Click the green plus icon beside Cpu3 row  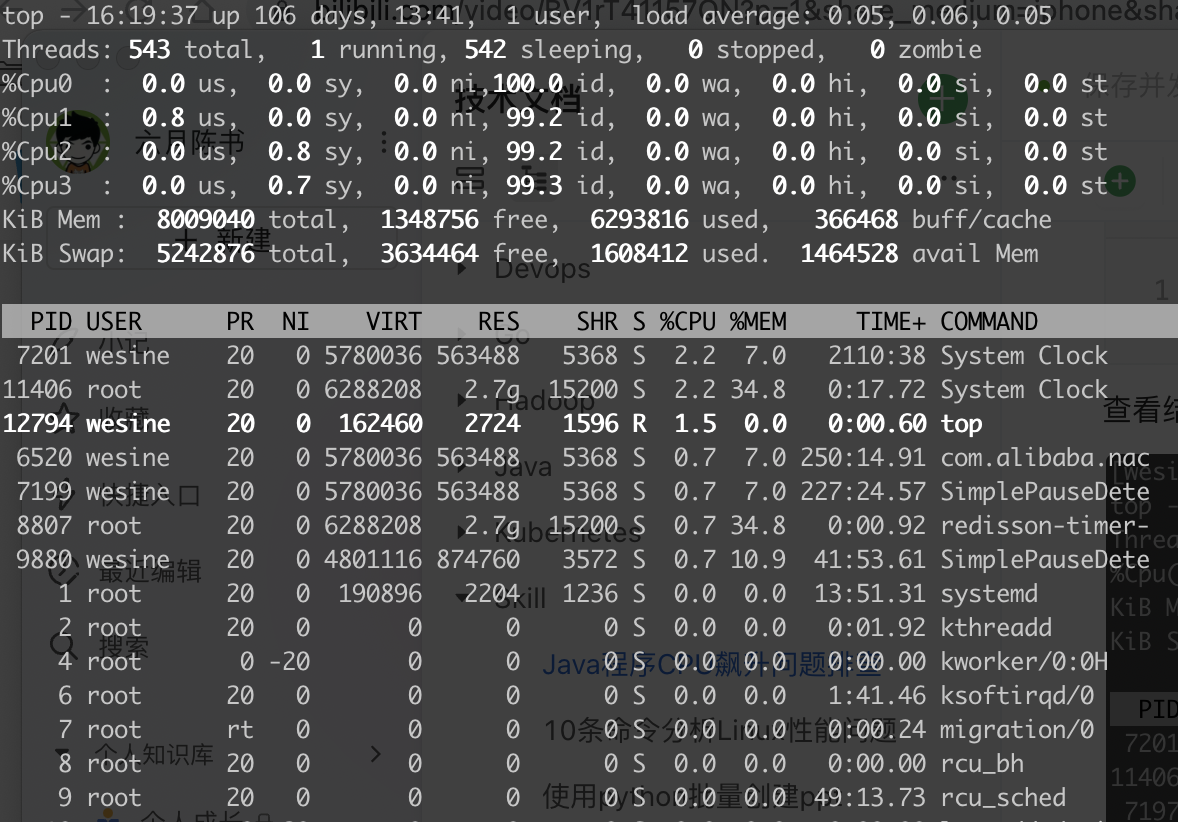pos(1119,181)
